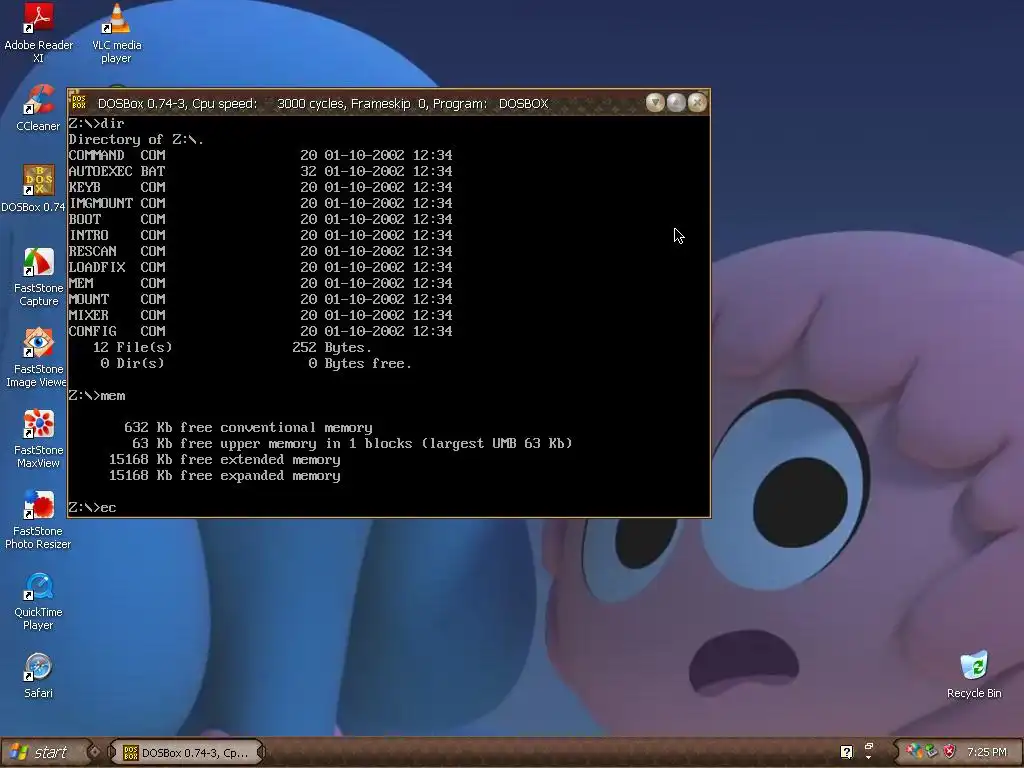Click the "15168 Kb free extended memory" line
The height and width of the screenshot is (768, 1024).
225,460
